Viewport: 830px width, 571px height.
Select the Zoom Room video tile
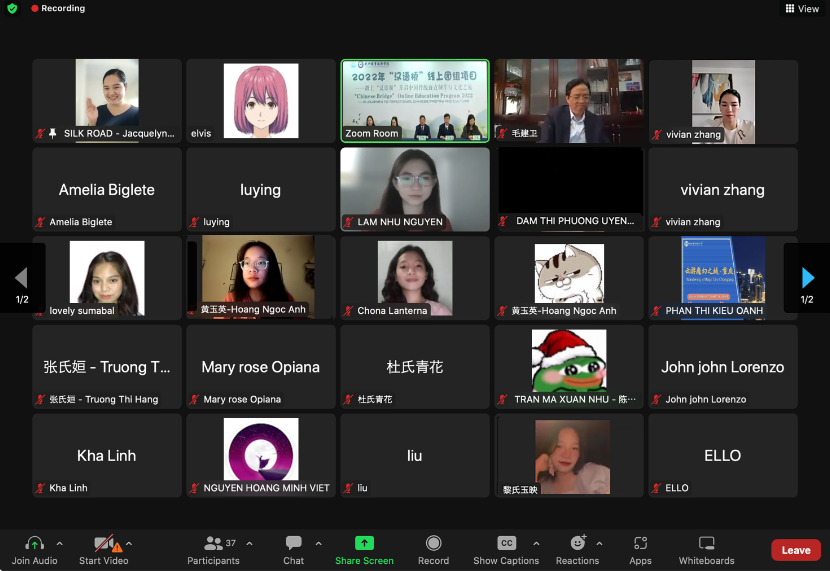tap(414, 100)
